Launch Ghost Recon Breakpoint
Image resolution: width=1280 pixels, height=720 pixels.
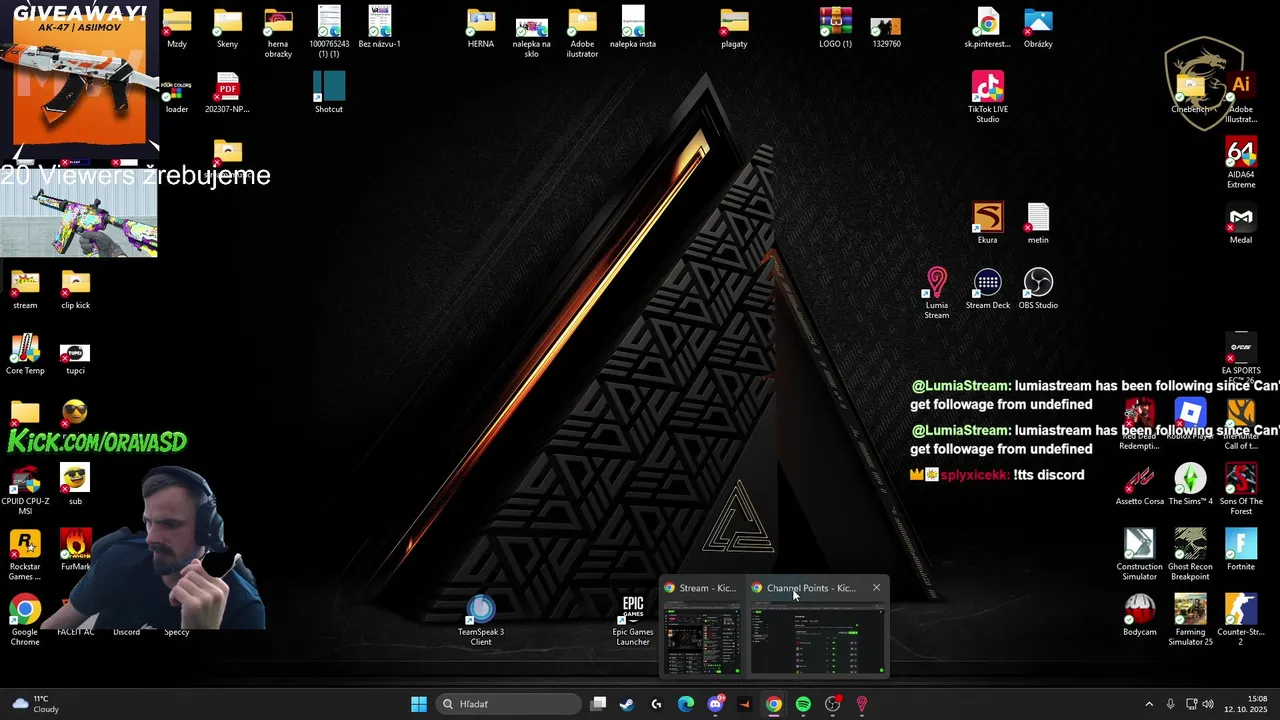click(1190, 555)
